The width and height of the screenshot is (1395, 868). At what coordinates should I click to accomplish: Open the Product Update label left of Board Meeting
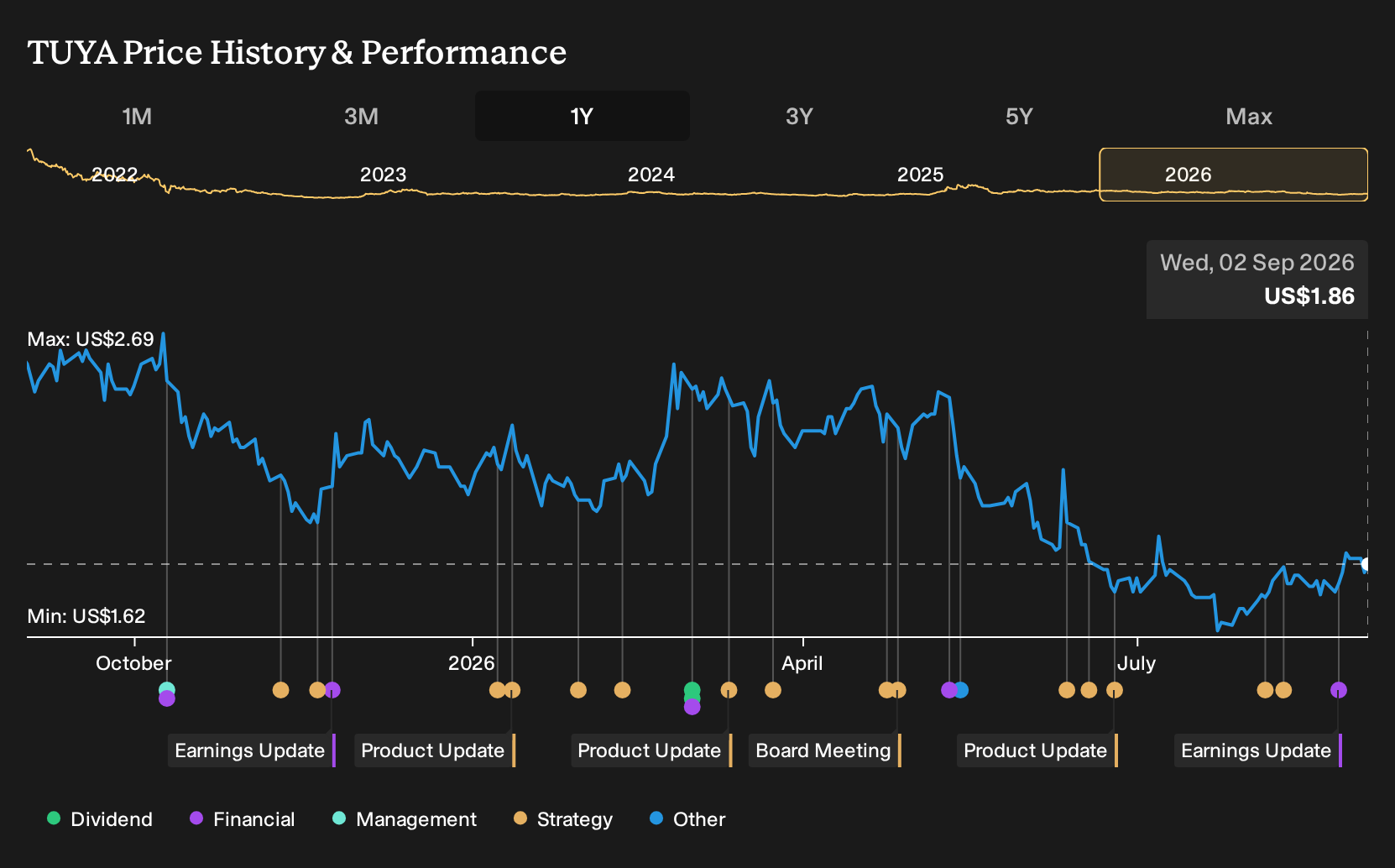tap(651, 750)
